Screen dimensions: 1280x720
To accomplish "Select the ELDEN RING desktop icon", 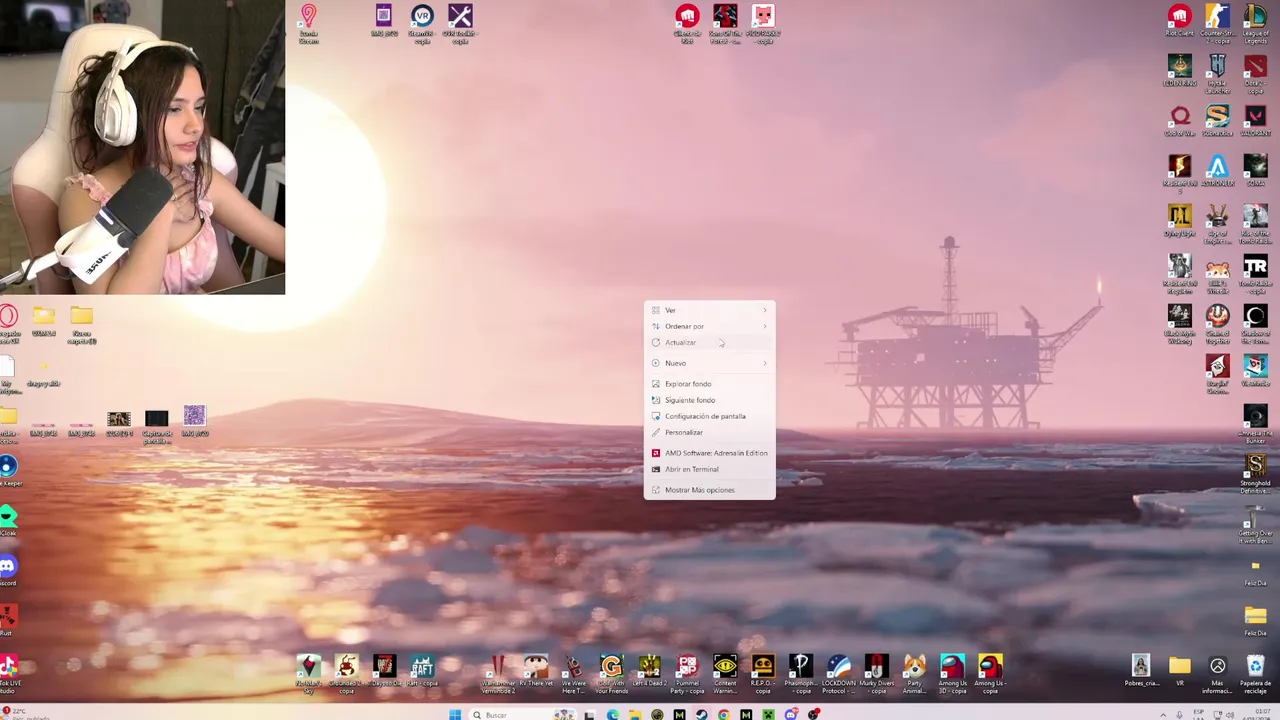I will (x=1180, y=71).
